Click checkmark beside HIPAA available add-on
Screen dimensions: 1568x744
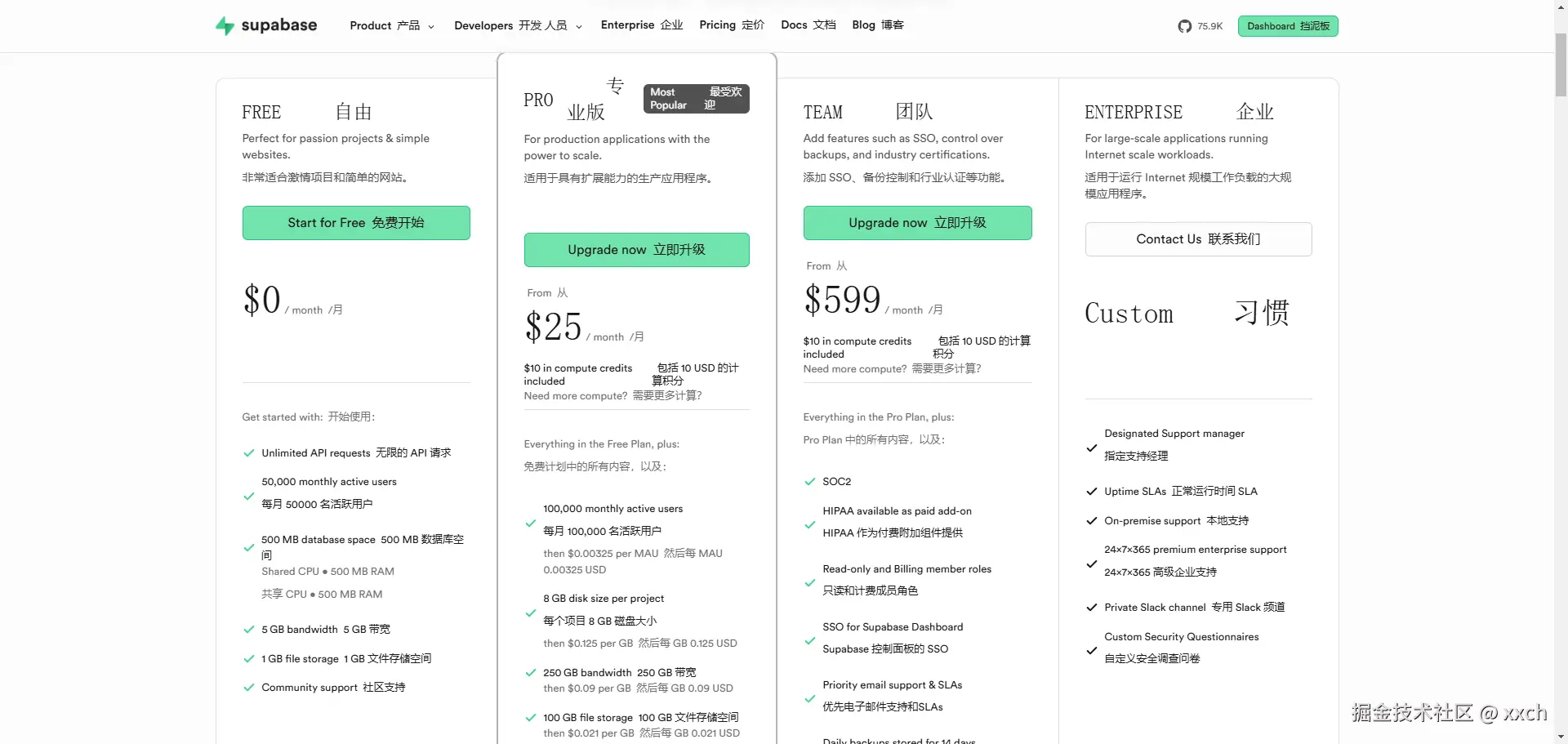(810, 525)
